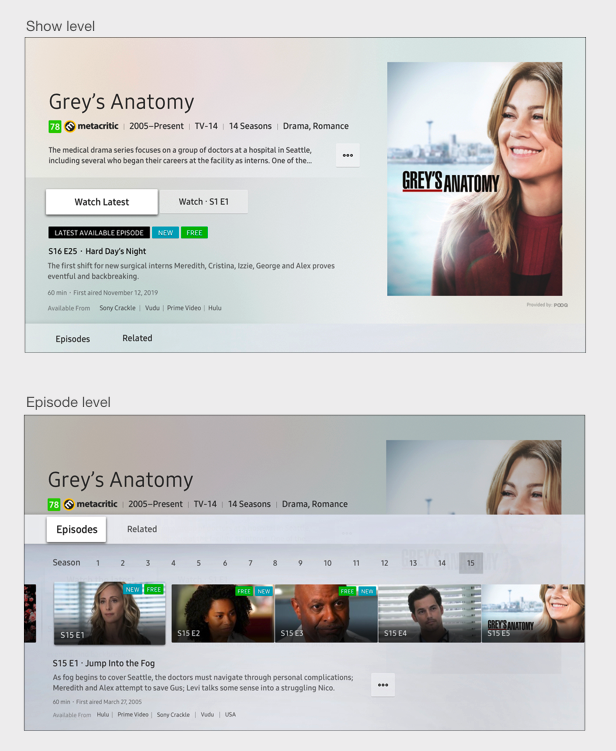Screen dimensions: 616x751
Task: Open the Episodes tab in show level
Action: pyautogui.click(x=73, y=339)
